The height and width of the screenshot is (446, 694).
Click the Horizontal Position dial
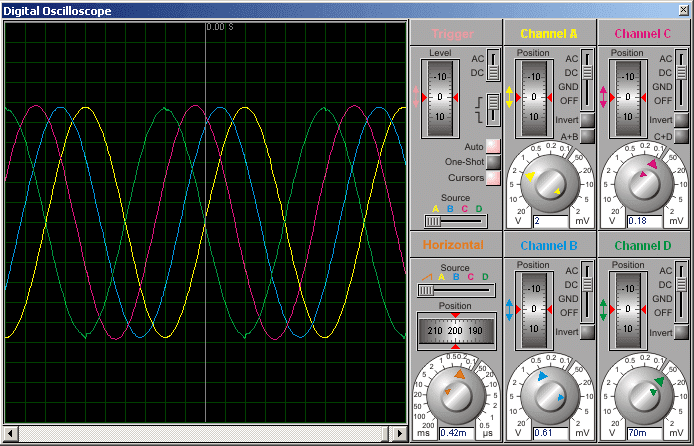coord(456,331)
